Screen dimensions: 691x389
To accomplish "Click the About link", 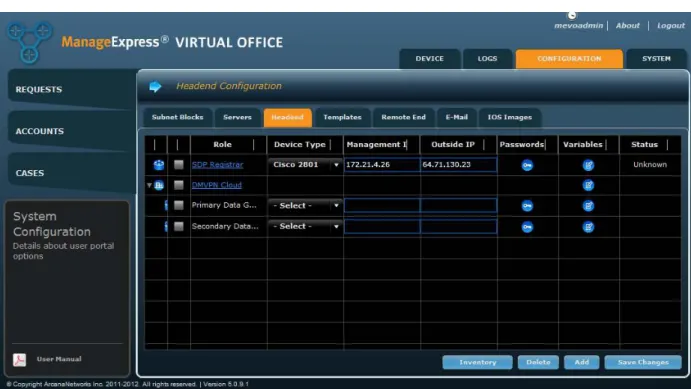I will click(x=628, y=26).
